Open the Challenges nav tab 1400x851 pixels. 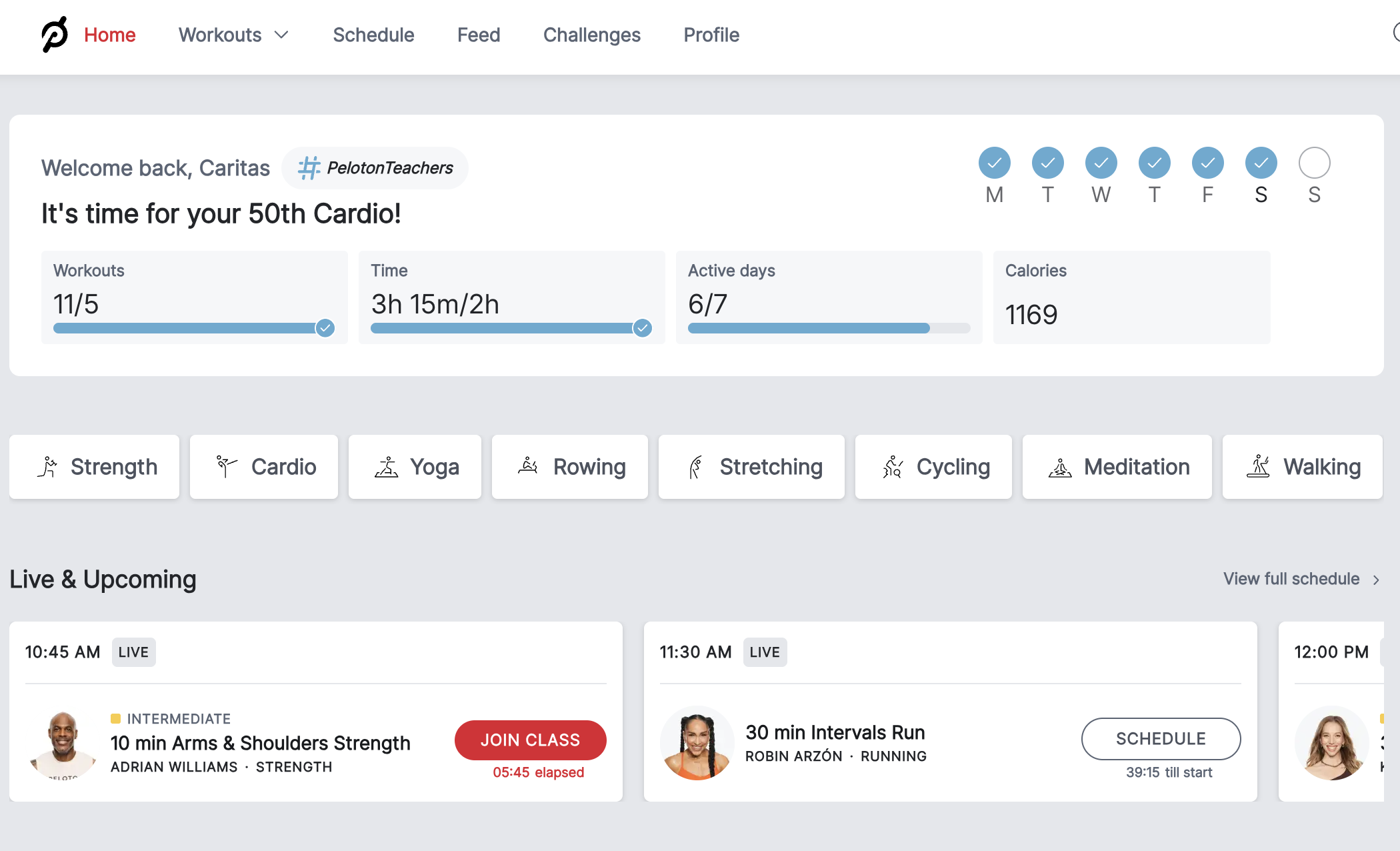[591, 35]
